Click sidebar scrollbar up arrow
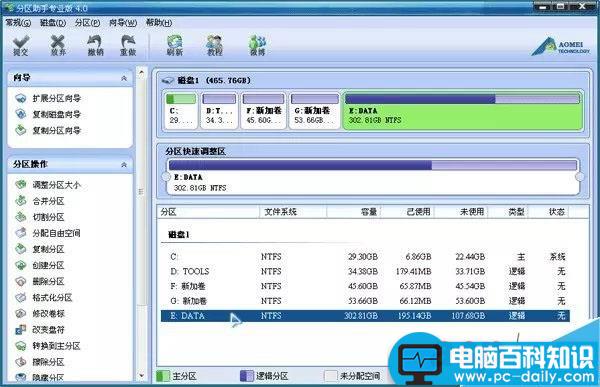Viewport: 600px width, 387px height. click(x=142, y=72)
